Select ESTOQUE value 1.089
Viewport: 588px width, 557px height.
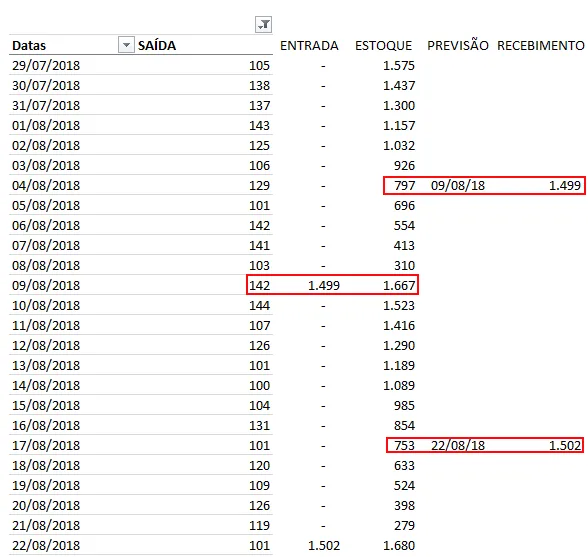pos(399,385)
